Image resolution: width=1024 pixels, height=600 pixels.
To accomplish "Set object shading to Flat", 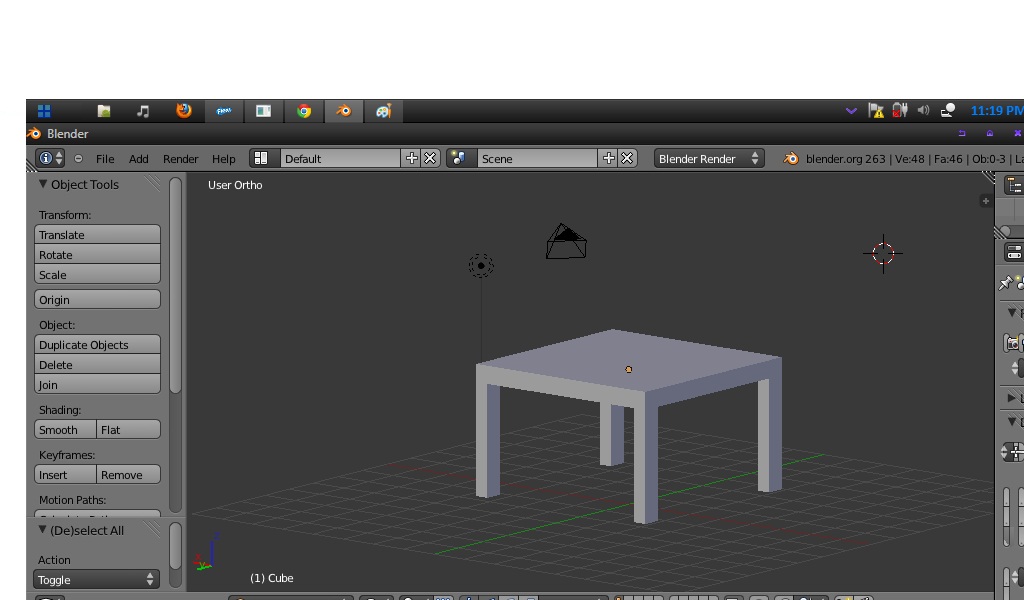I will click(x=128, y=429).
